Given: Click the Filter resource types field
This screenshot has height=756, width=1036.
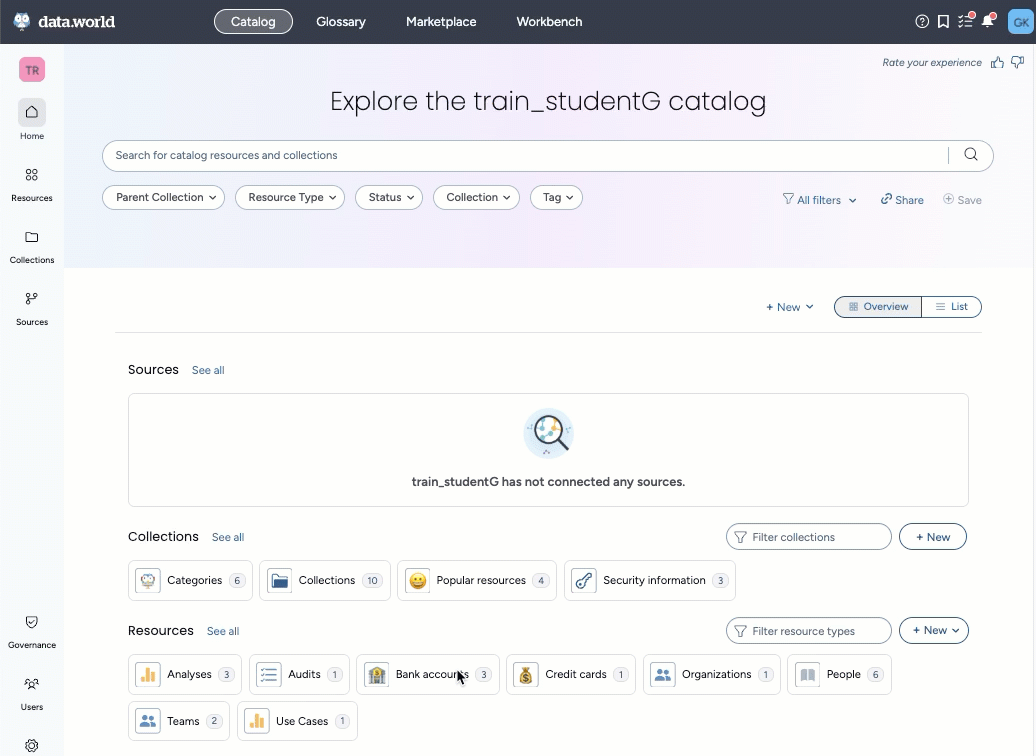Looking at the screenshot, I should click(808, 631).
